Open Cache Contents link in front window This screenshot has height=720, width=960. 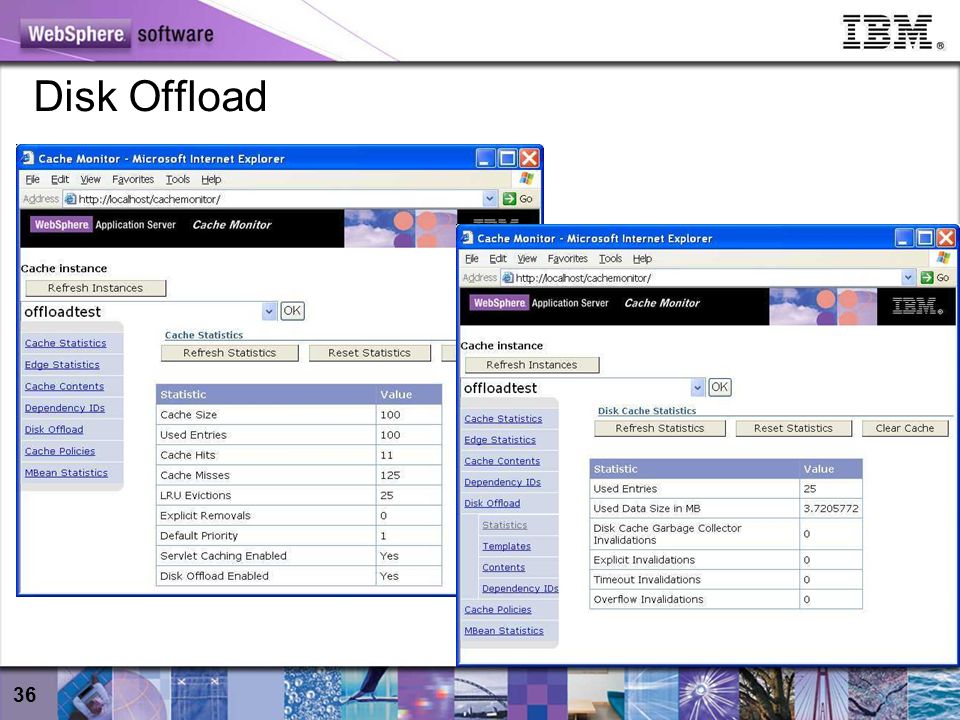coord(502,461)
